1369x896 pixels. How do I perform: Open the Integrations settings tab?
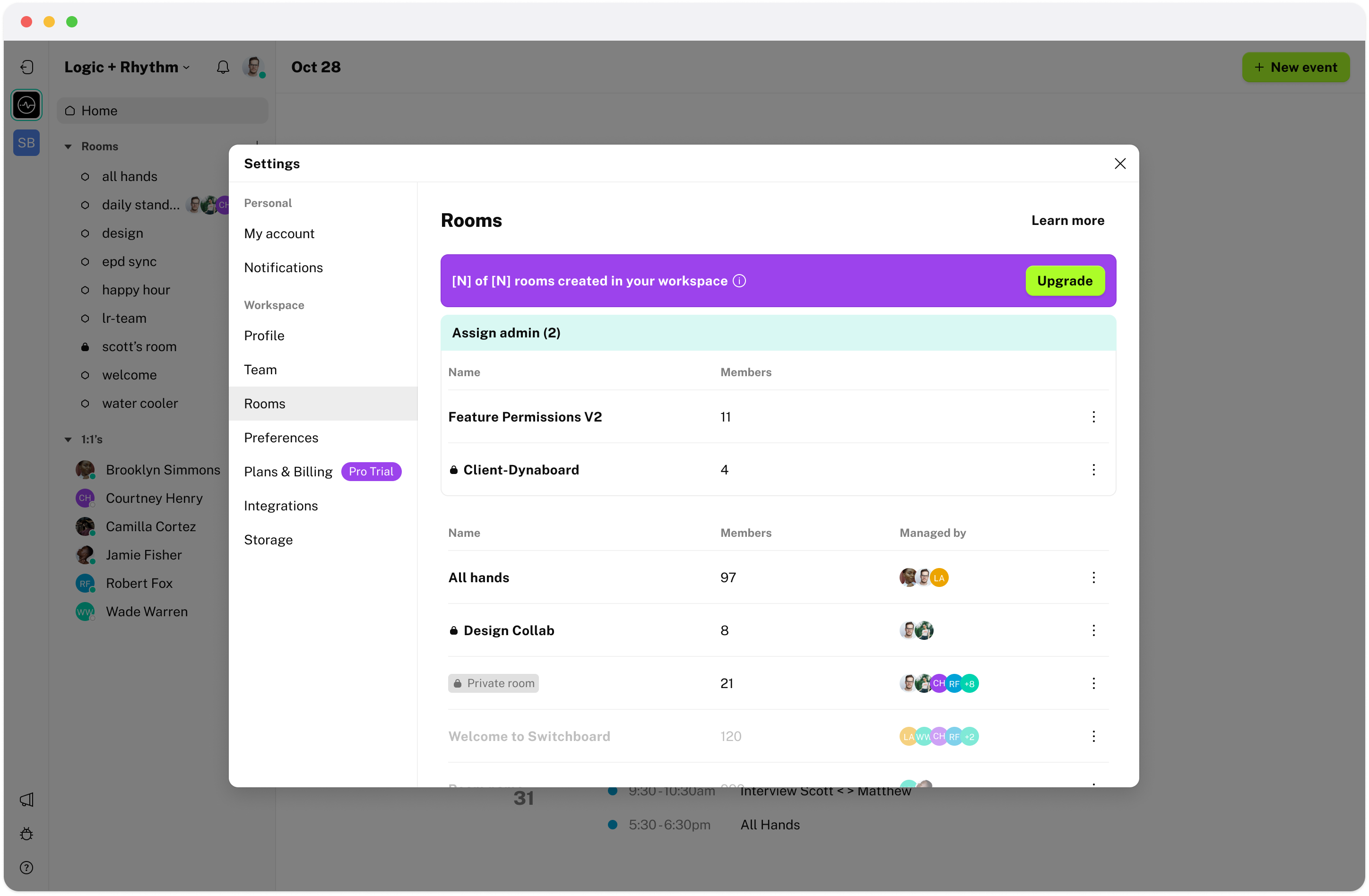pos(281,506)
